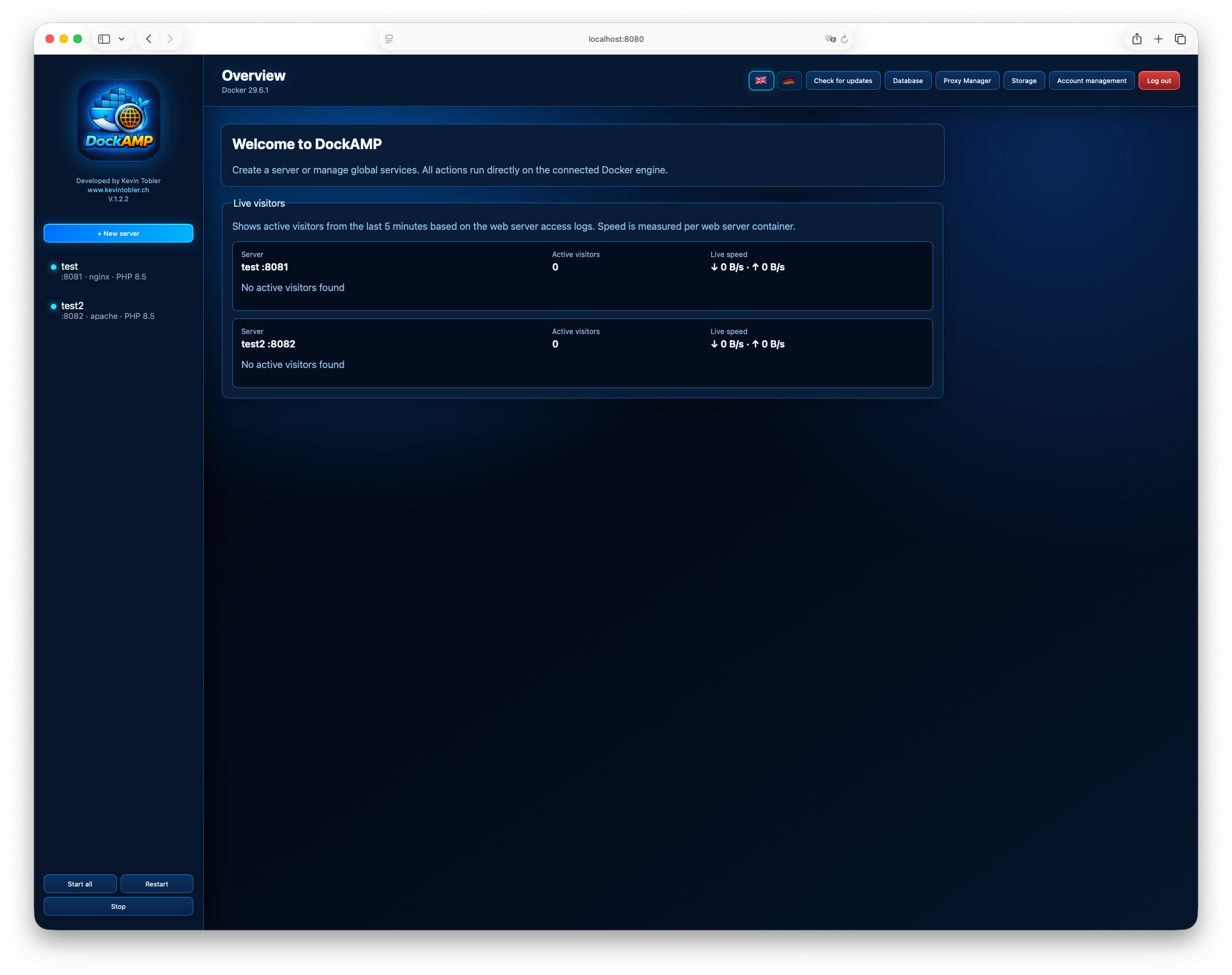Click the Stop button
Screen dimensions: 1232x975
tap(118, 906)
